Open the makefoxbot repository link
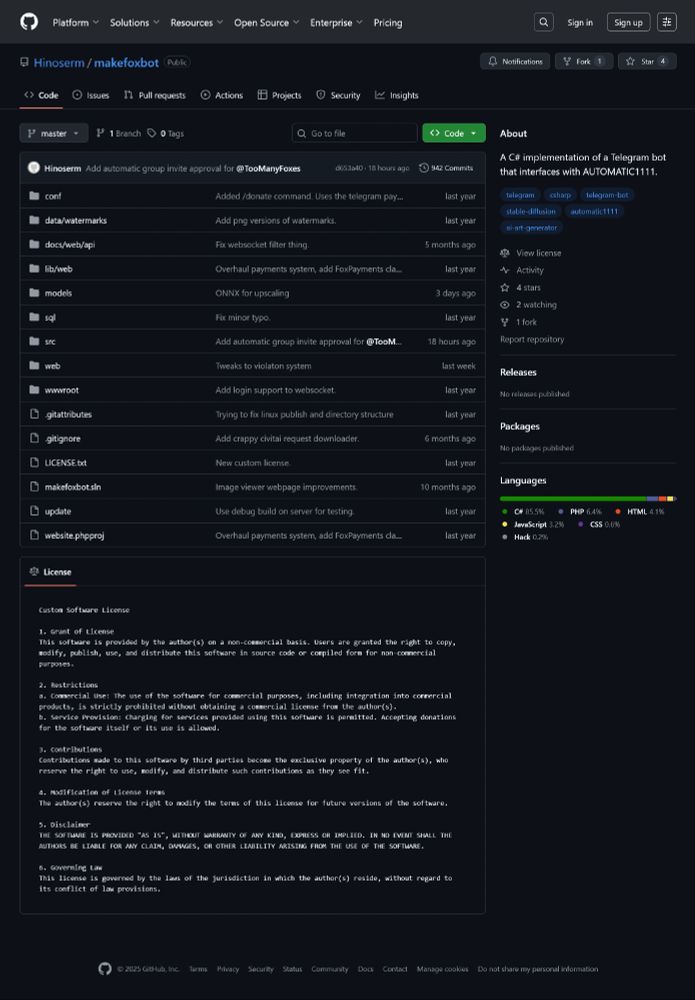Screen dimensions: 695x1000 126,62
